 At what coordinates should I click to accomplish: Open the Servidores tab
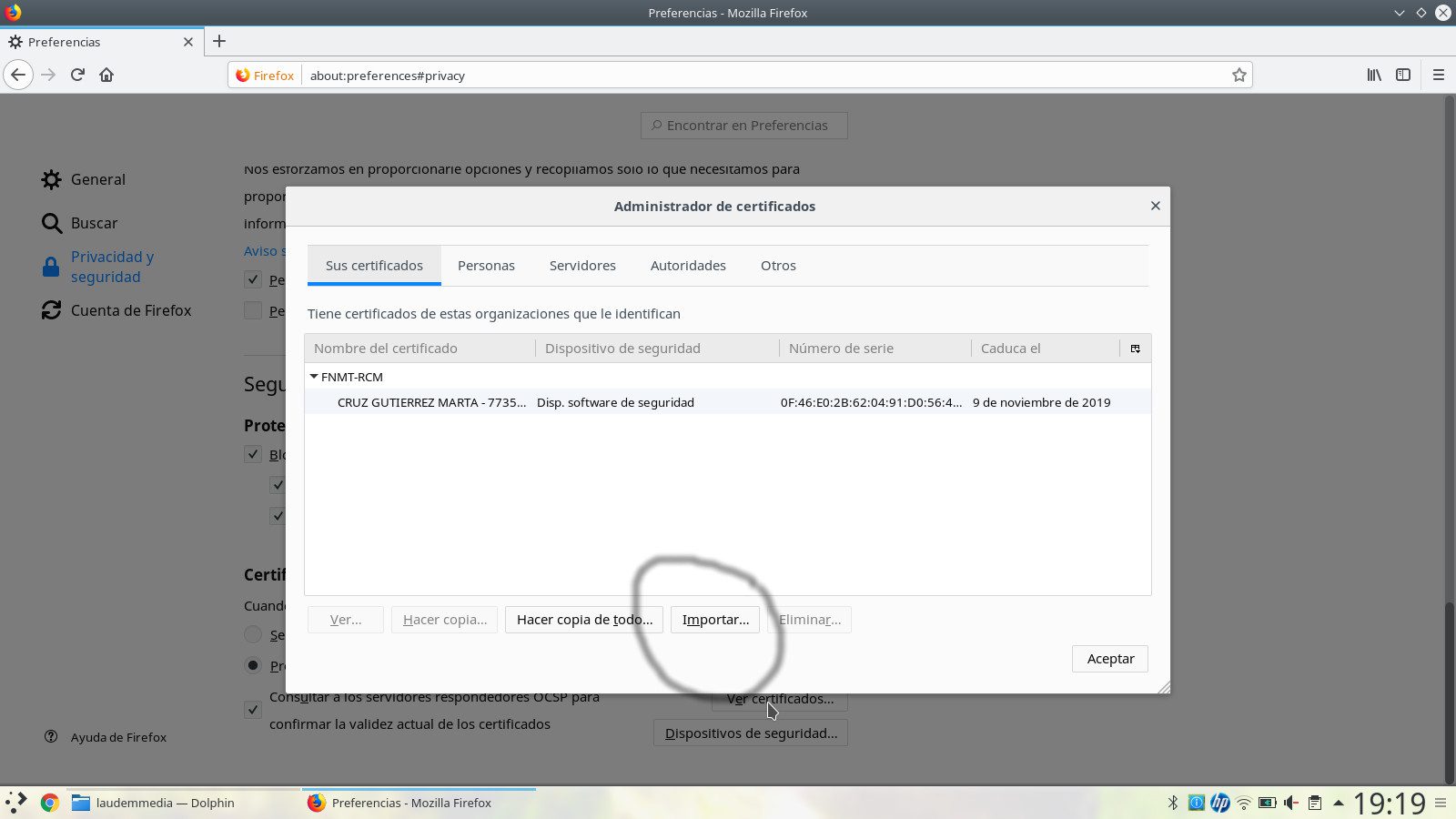(x=582, y=266)
